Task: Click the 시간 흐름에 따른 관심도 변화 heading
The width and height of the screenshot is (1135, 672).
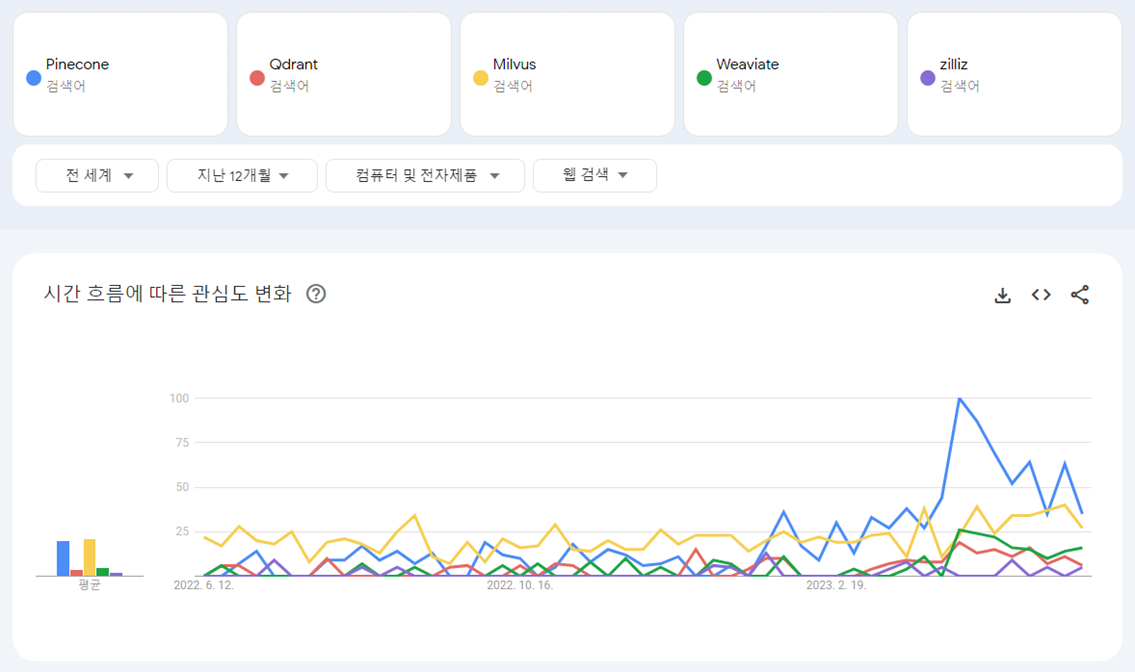Action: pyautogui.click(x=168, y=293)
